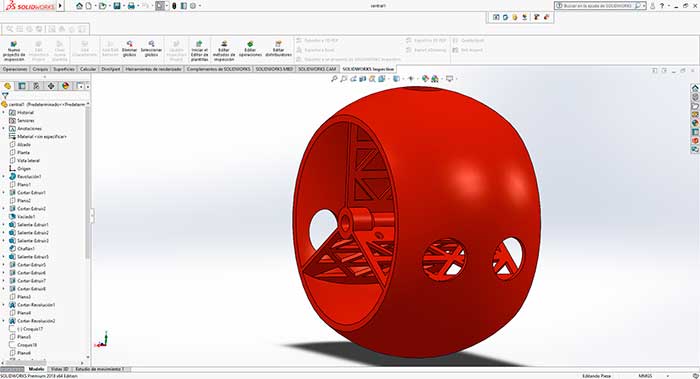This screenshot has width=700, height=379.
Task: Click the Zoom to Fit magnifier icon
Action: tap(334, 79)
